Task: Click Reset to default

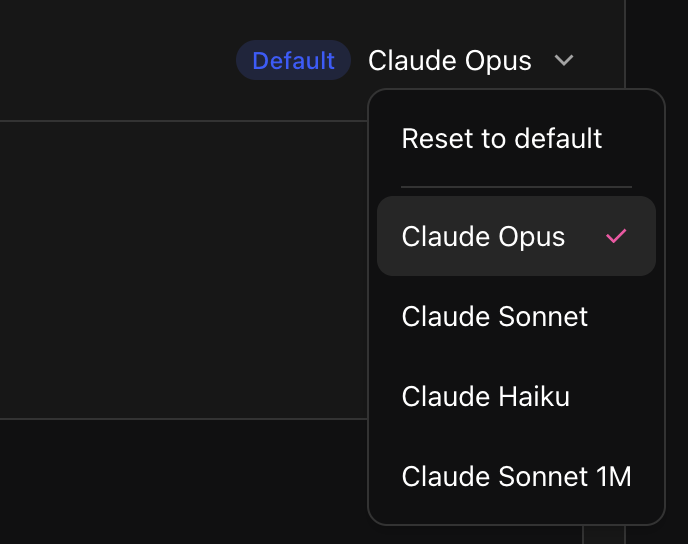Action: [502, 138]
